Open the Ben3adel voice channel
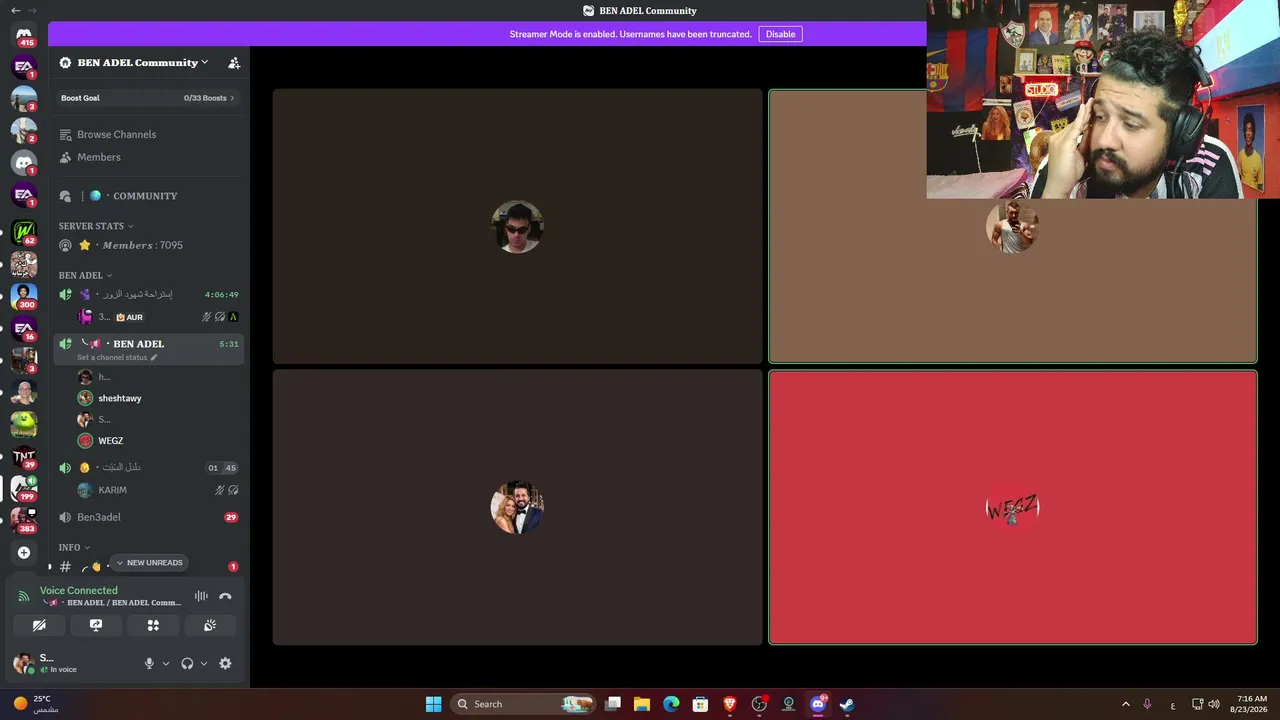The image size is (1280, 720). click(x=149, y=517)
